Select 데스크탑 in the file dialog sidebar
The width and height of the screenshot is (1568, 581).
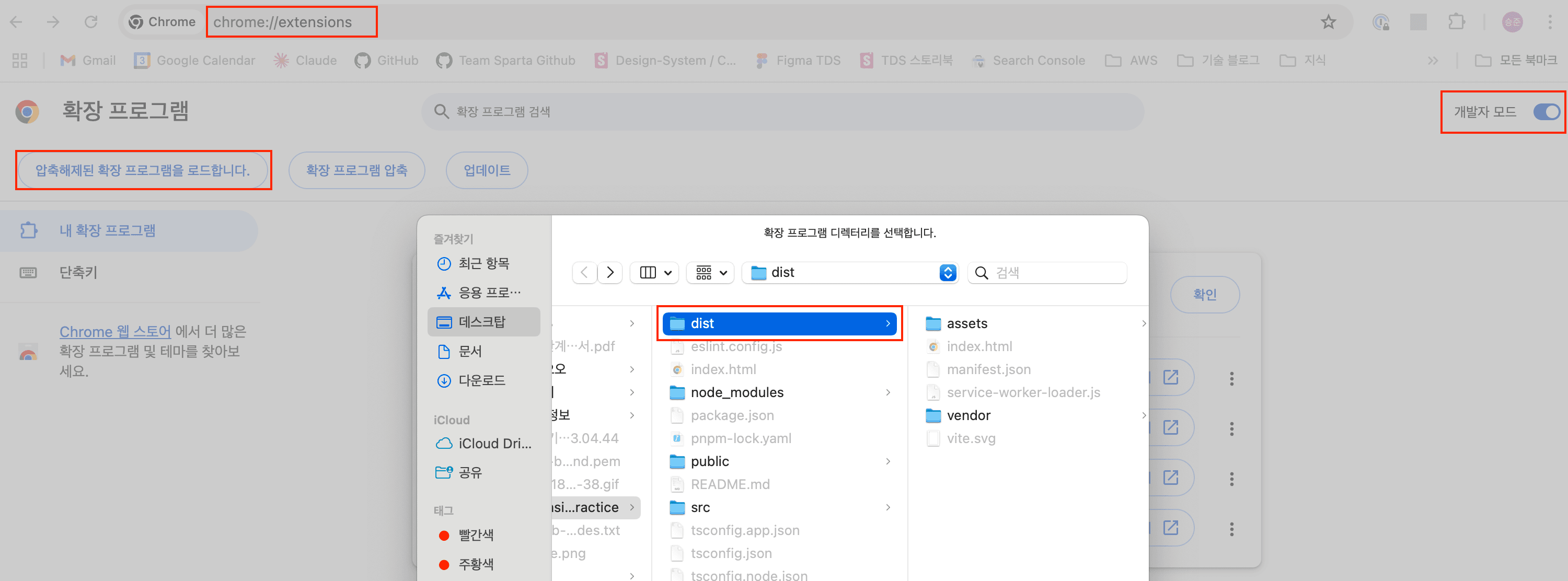(x=482, y=322)
